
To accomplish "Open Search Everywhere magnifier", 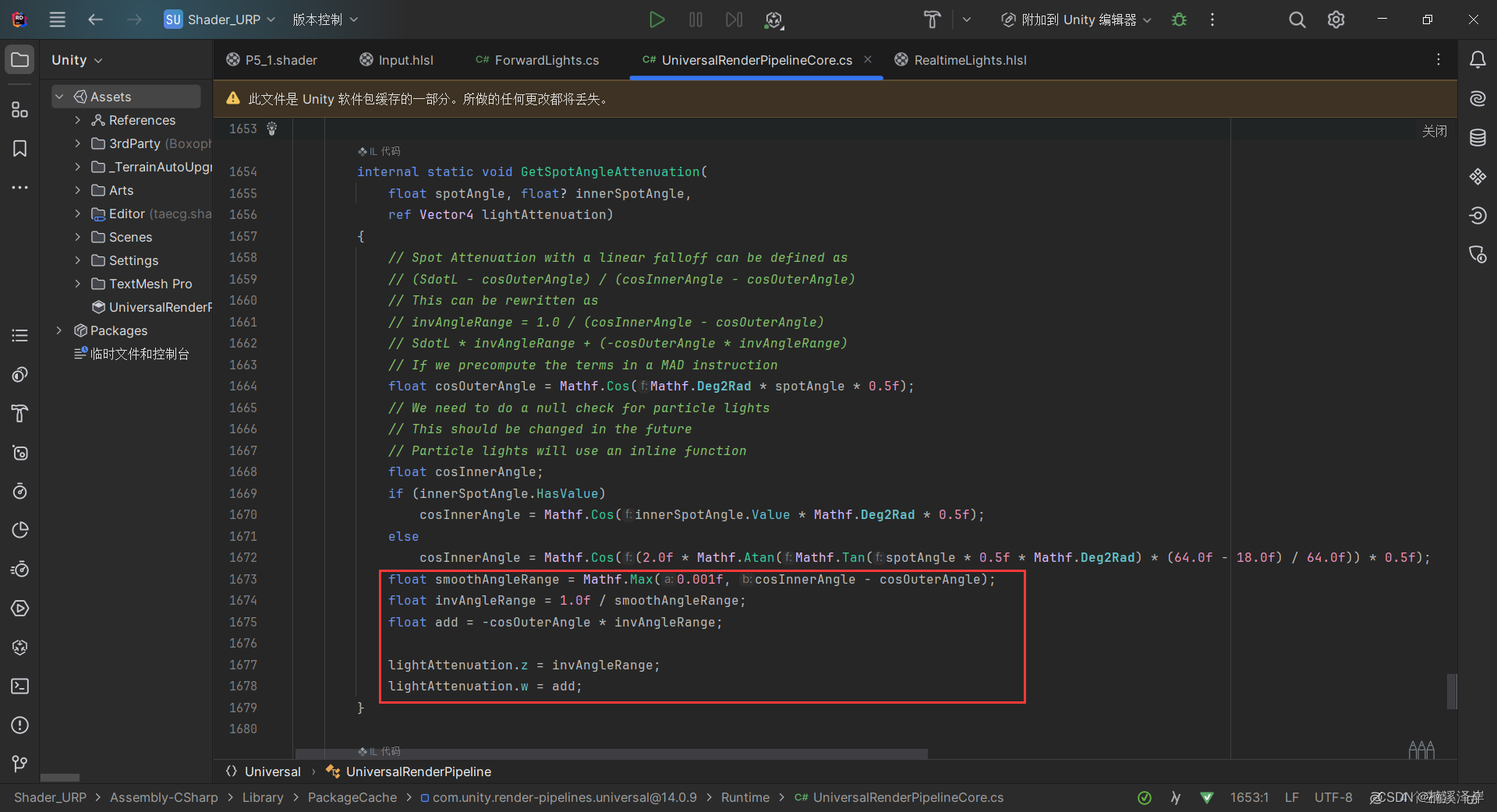I will [x=1297, y=19].
